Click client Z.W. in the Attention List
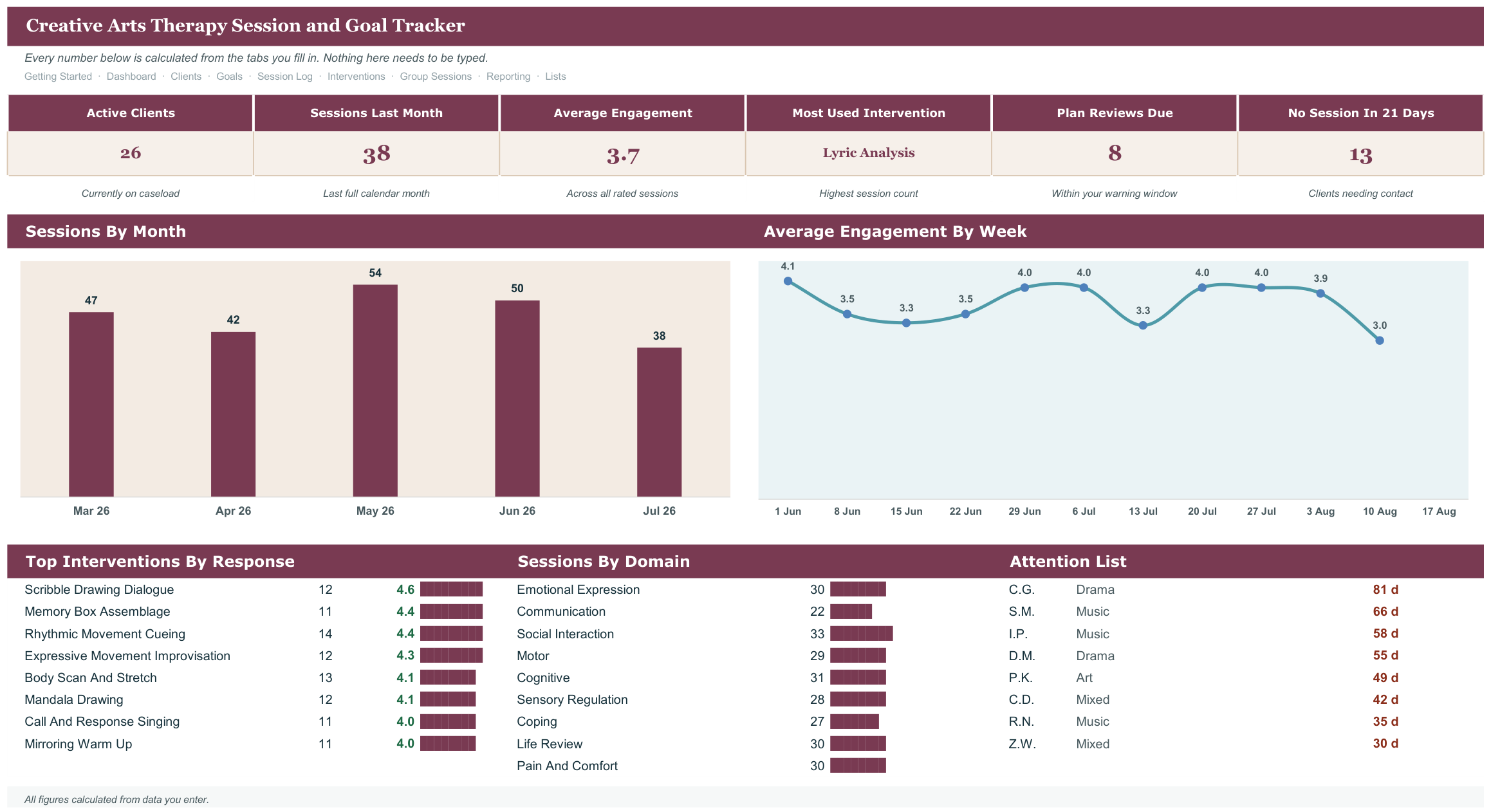Screen dimensions: 1491x812 click(x=1023, y=744)
